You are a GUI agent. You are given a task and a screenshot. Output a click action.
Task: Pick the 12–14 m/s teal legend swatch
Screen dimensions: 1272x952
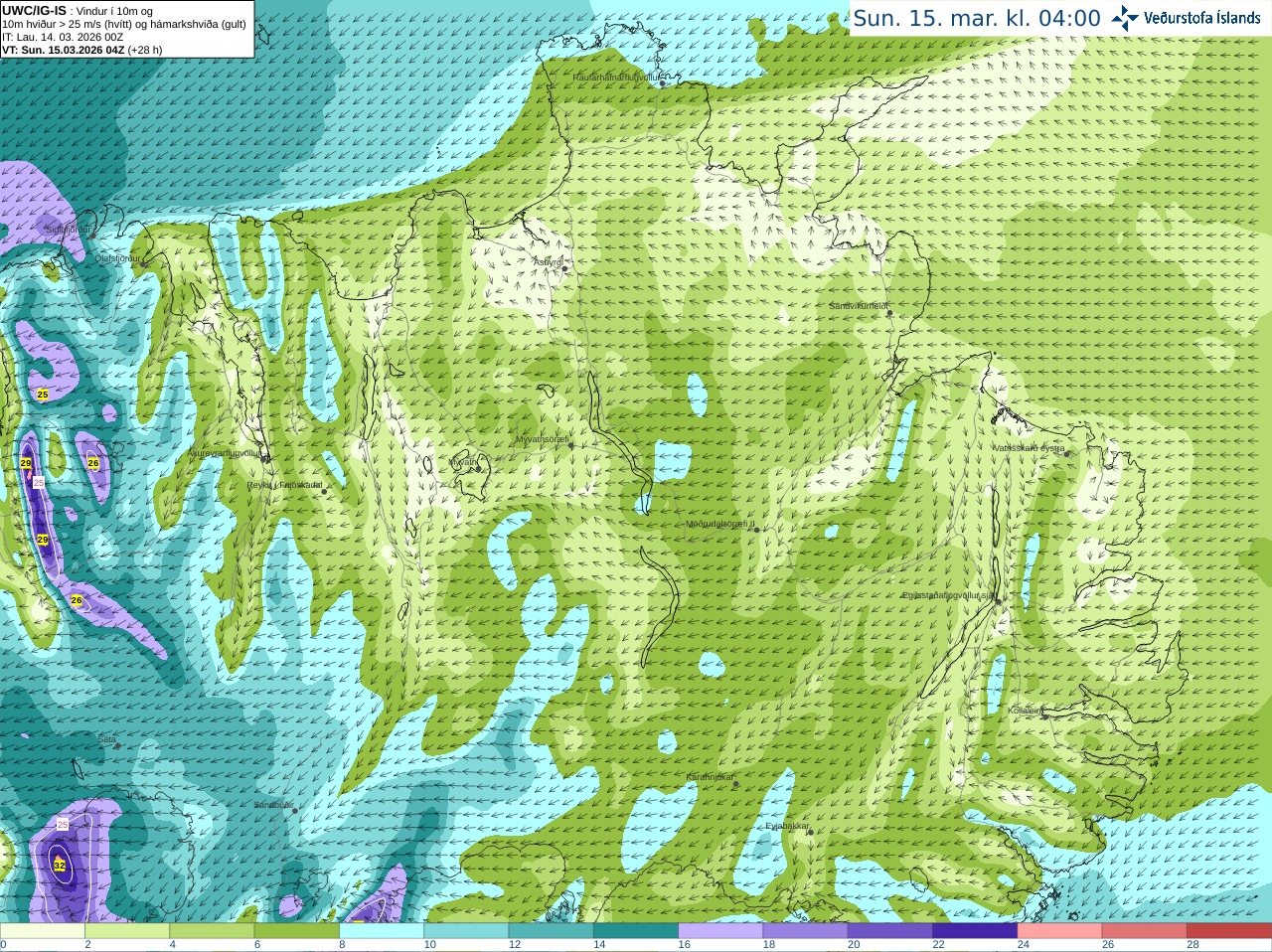(x=551, y=932)
